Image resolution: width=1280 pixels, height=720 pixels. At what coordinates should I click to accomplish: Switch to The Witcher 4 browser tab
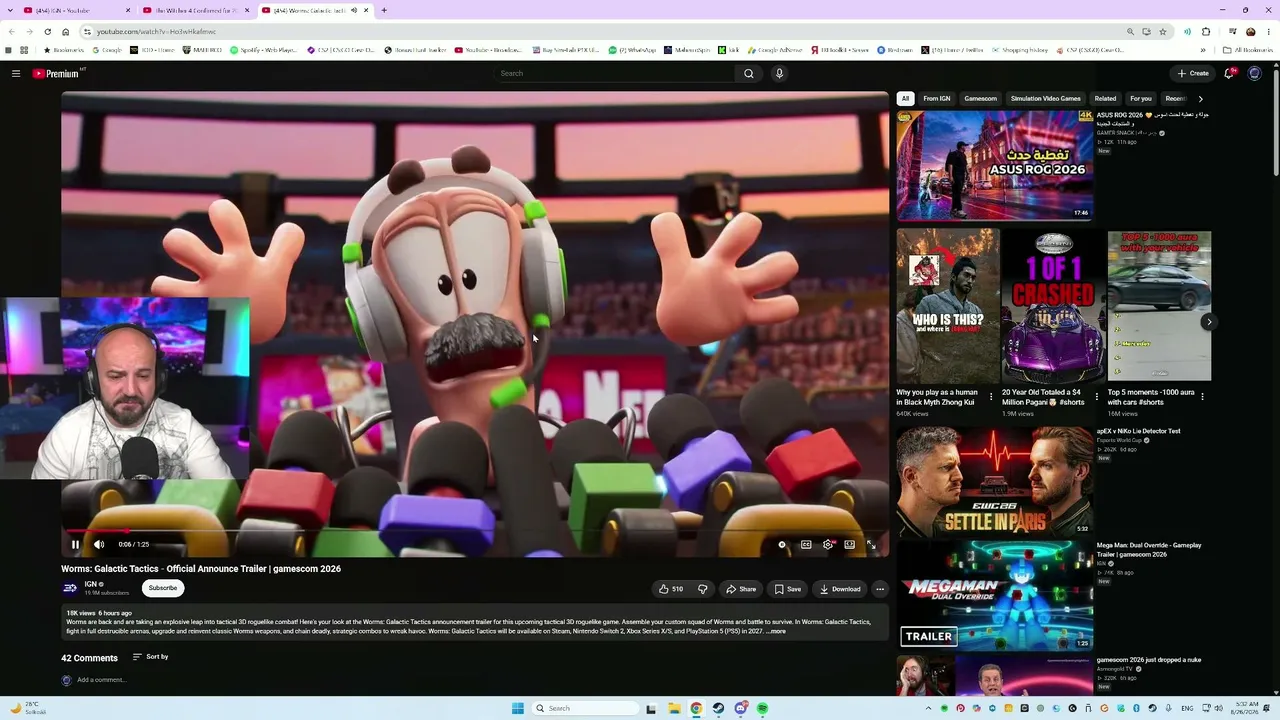point(198,10)
